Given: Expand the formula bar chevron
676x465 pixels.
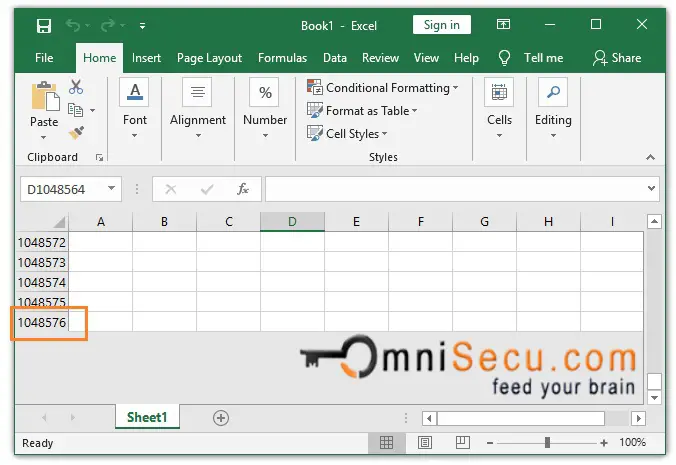Looking at the screenshot, I should click(x=651, y=188).
